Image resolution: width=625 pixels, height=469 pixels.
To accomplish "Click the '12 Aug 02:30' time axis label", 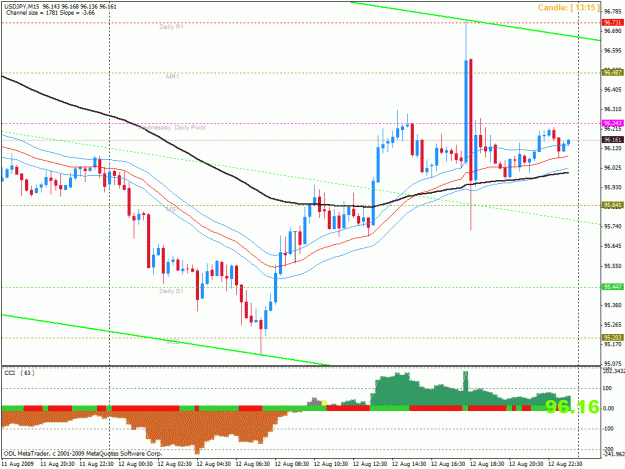I will coord(175,464).
